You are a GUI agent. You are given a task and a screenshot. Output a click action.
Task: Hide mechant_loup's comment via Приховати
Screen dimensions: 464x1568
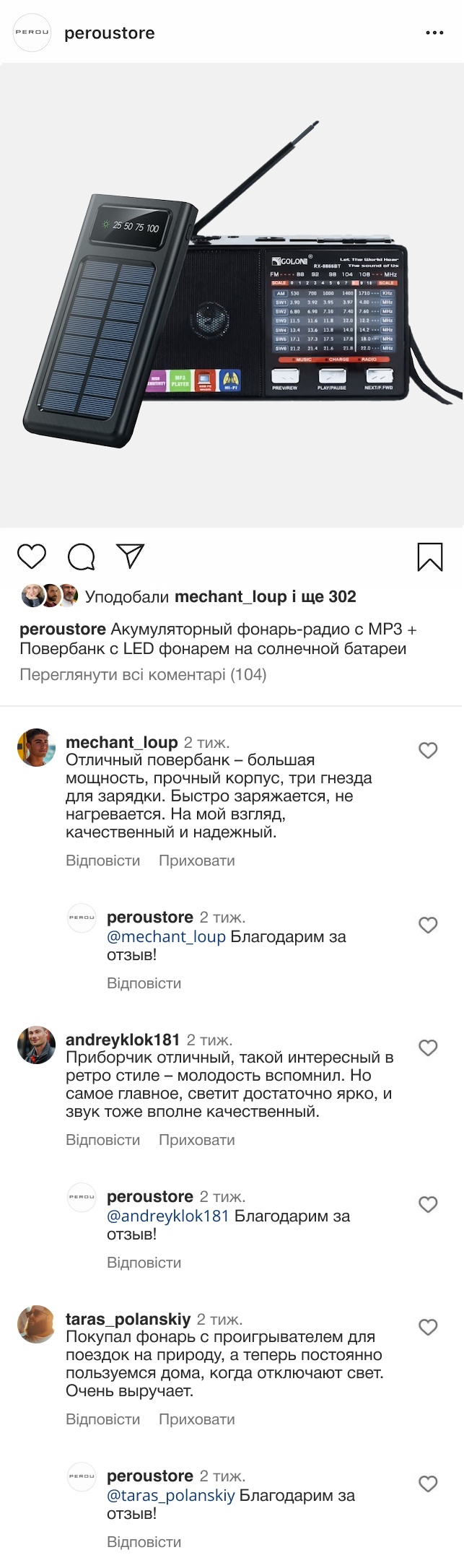196,861
